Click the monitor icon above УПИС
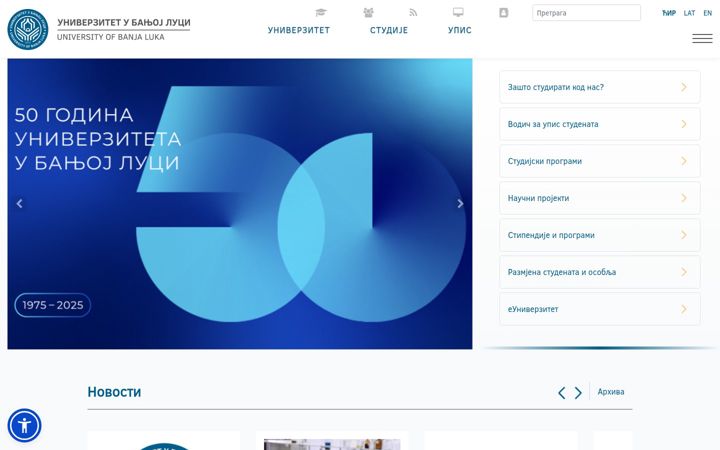 tap(458, 12)
